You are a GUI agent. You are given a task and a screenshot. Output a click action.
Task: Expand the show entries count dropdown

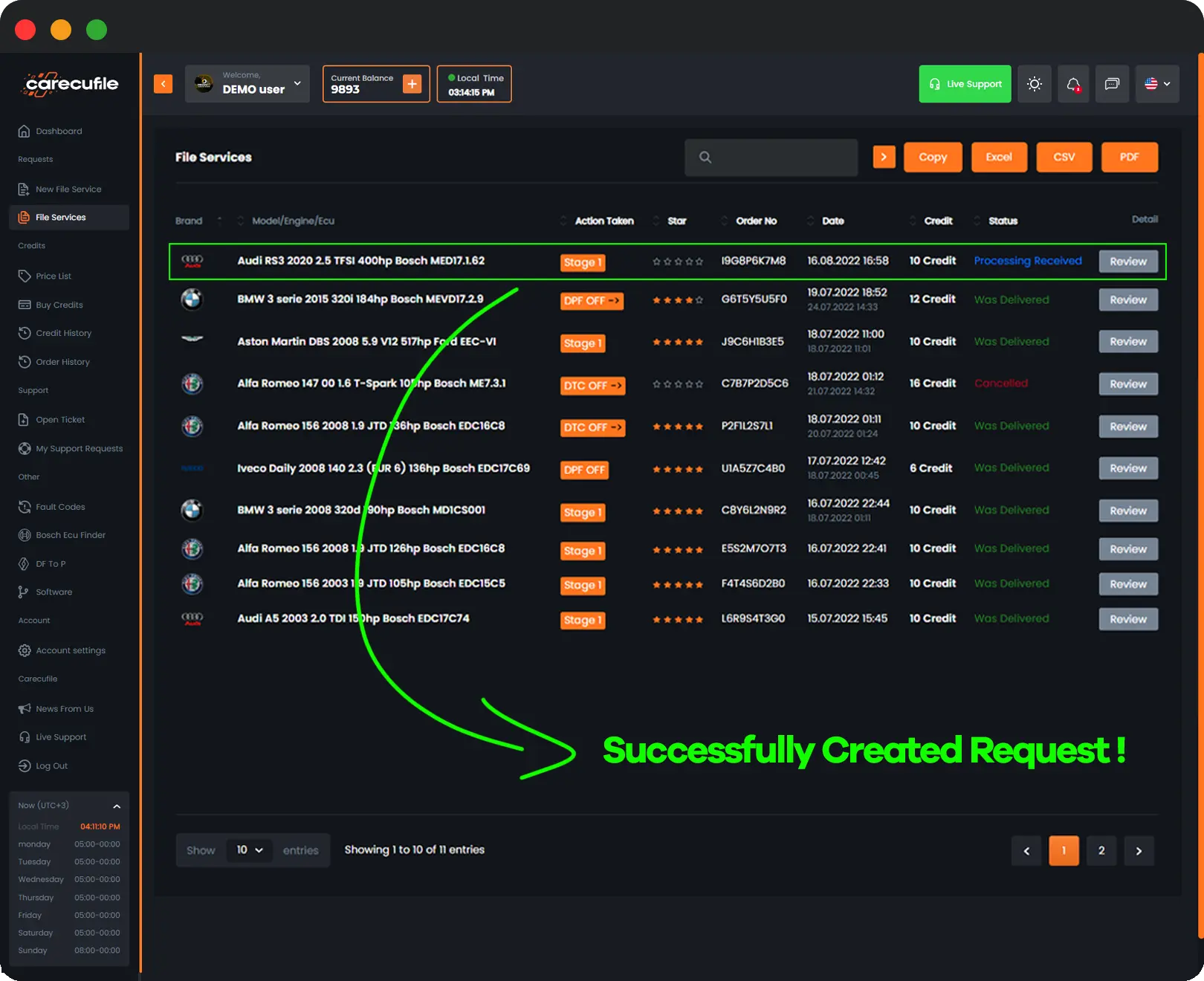pos(250,850)
